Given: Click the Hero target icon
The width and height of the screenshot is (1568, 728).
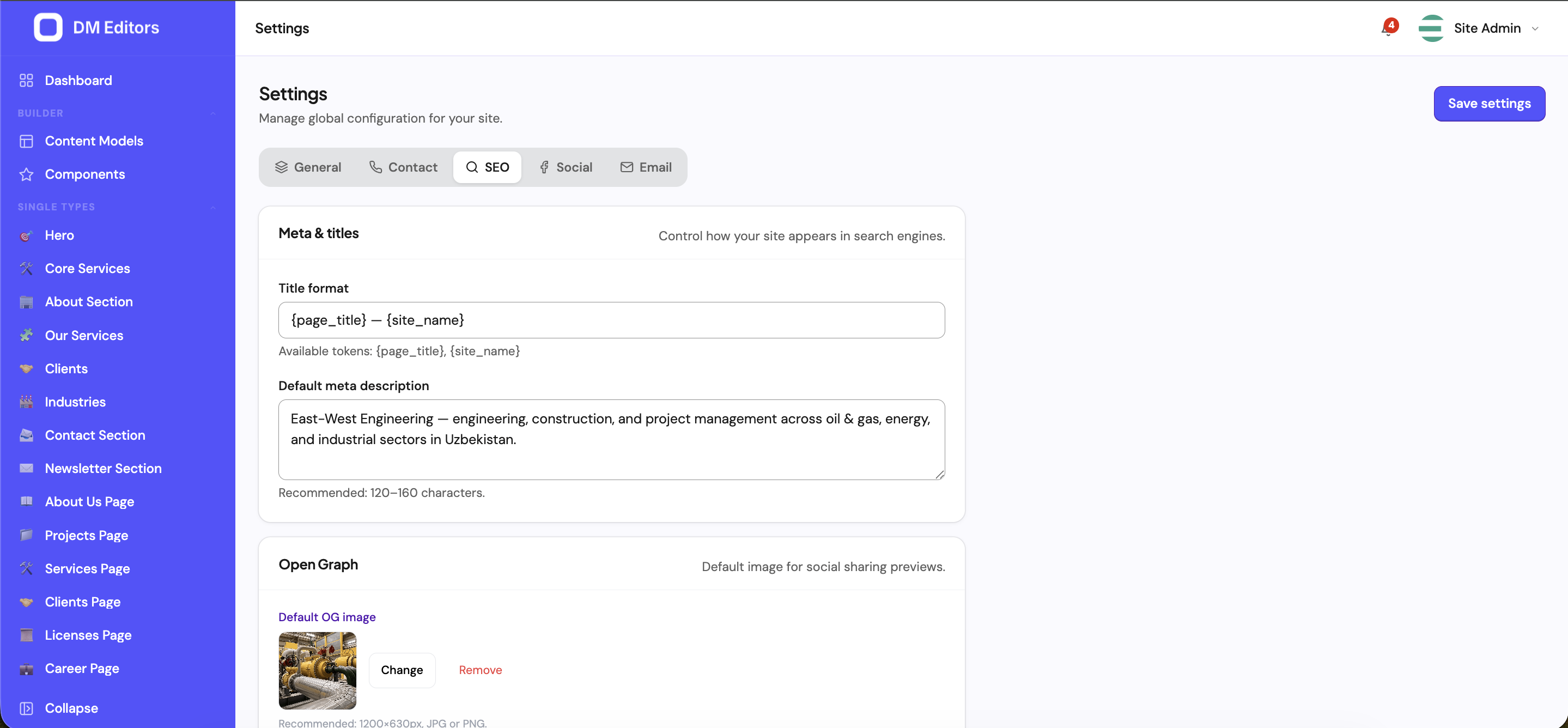Looking at the screenshot, I should click(26, 235).
